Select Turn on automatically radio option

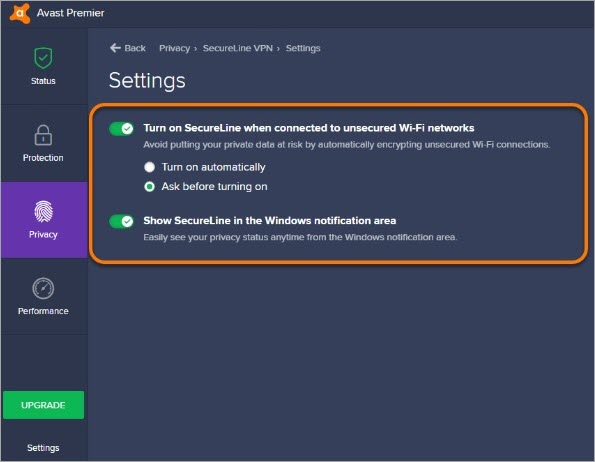click(150, 167)
